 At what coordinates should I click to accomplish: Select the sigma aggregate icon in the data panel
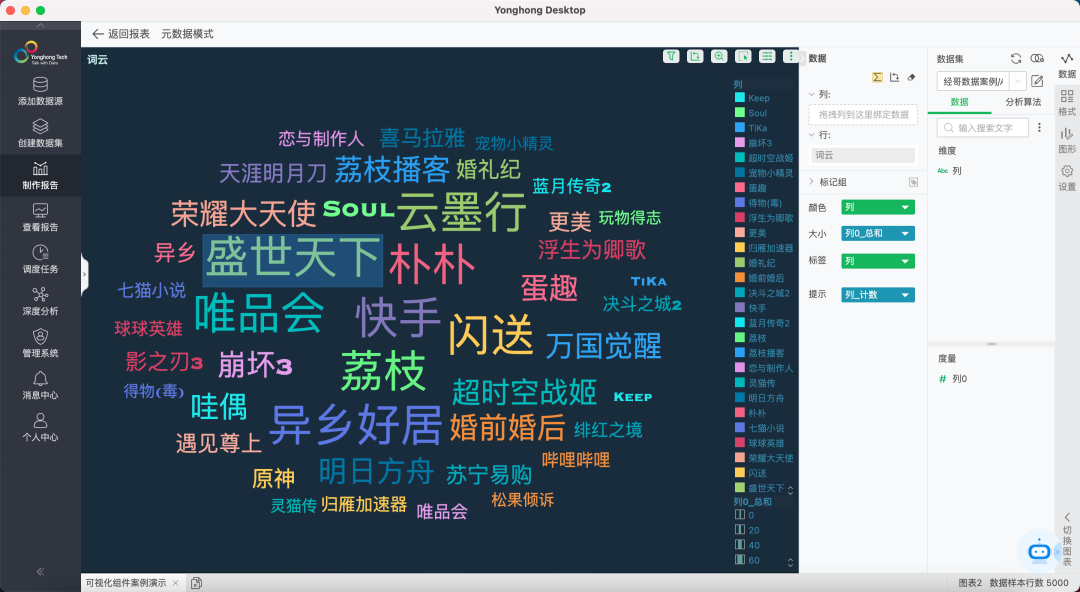tap(877, 77)
